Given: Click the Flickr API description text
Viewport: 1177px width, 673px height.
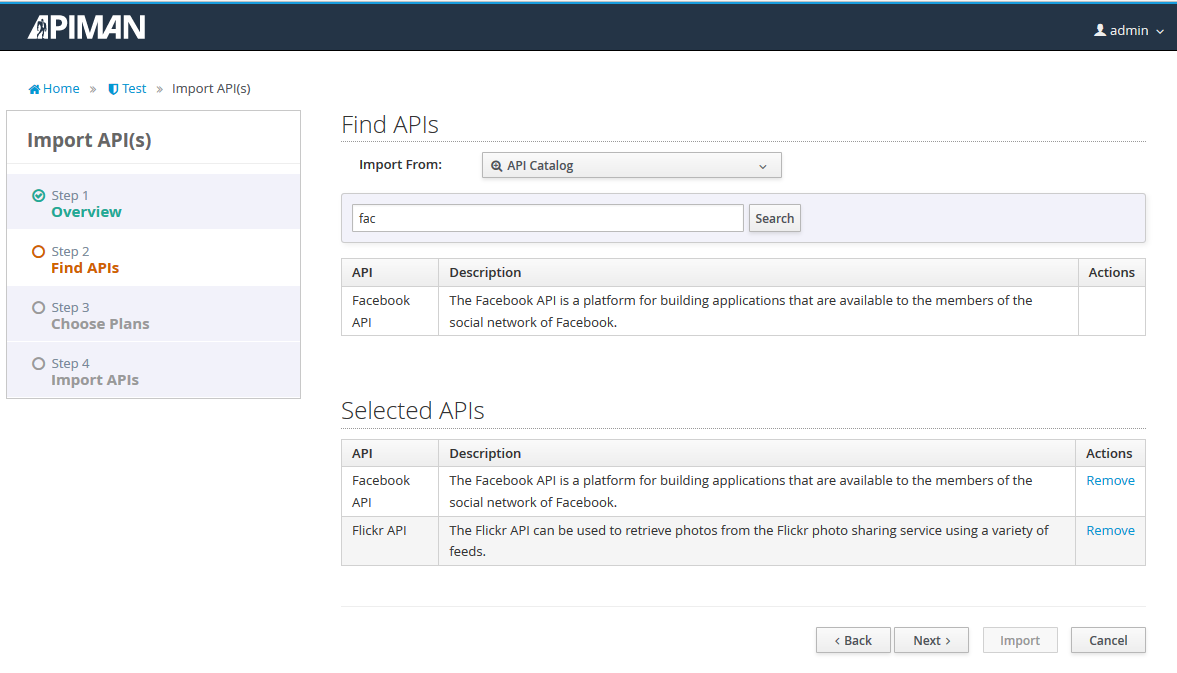Looking at the screenshot, I should (x=748, y=541).
